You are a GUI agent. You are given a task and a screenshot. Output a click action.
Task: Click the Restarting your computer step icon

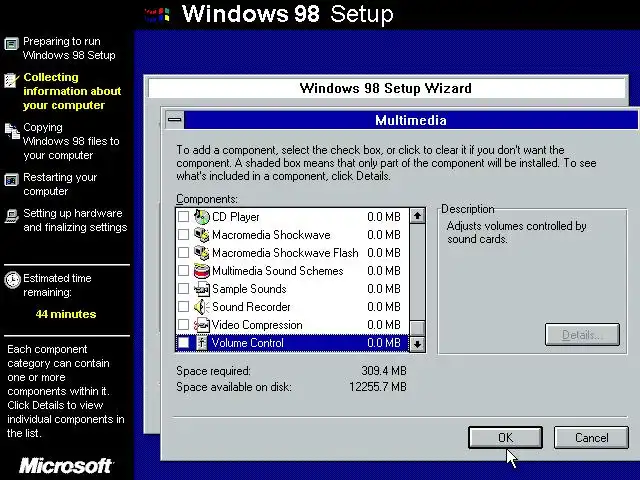click(x=11, y=180)
